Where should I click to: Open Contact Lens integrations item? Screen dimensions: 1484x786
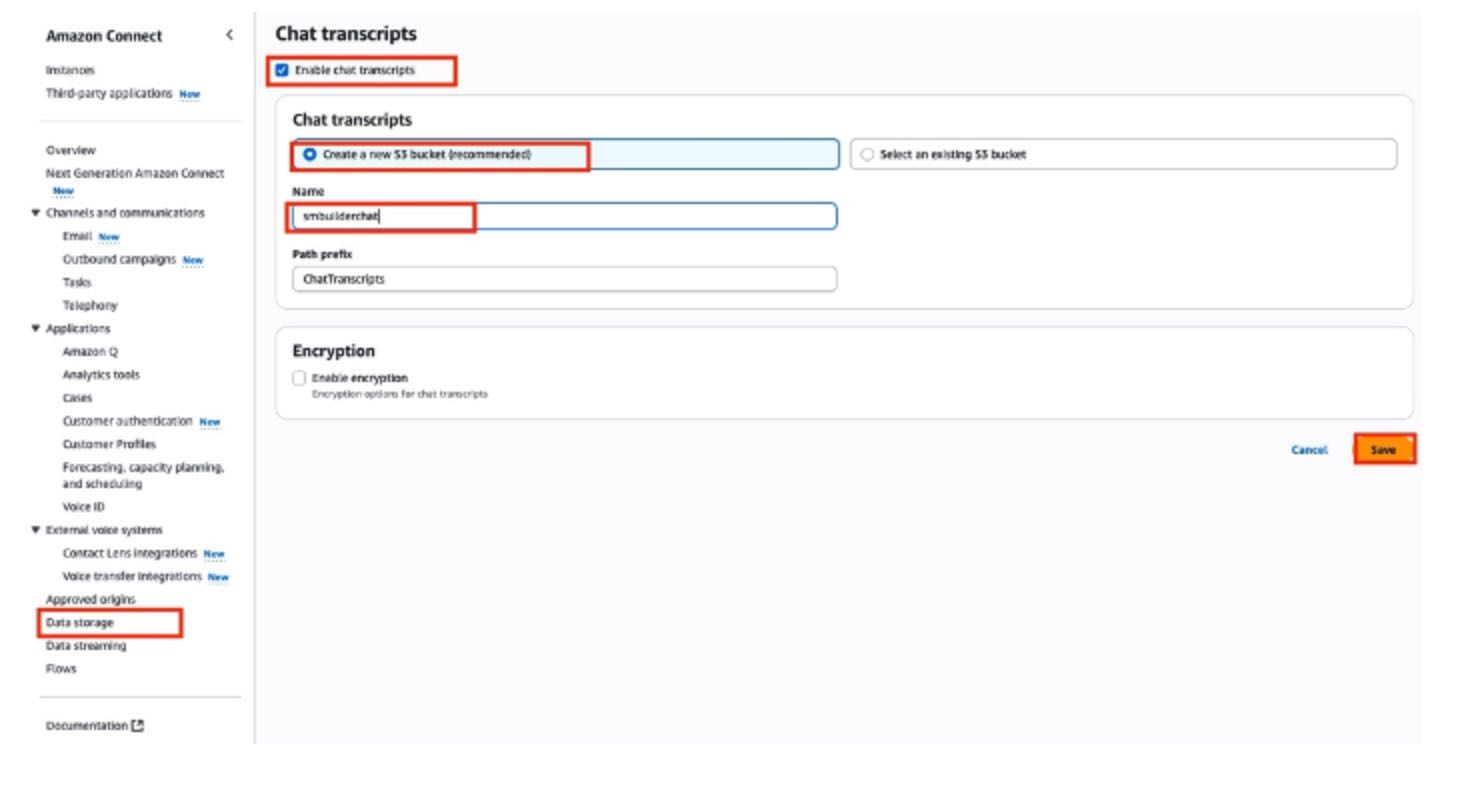click(x=130, y=553)
